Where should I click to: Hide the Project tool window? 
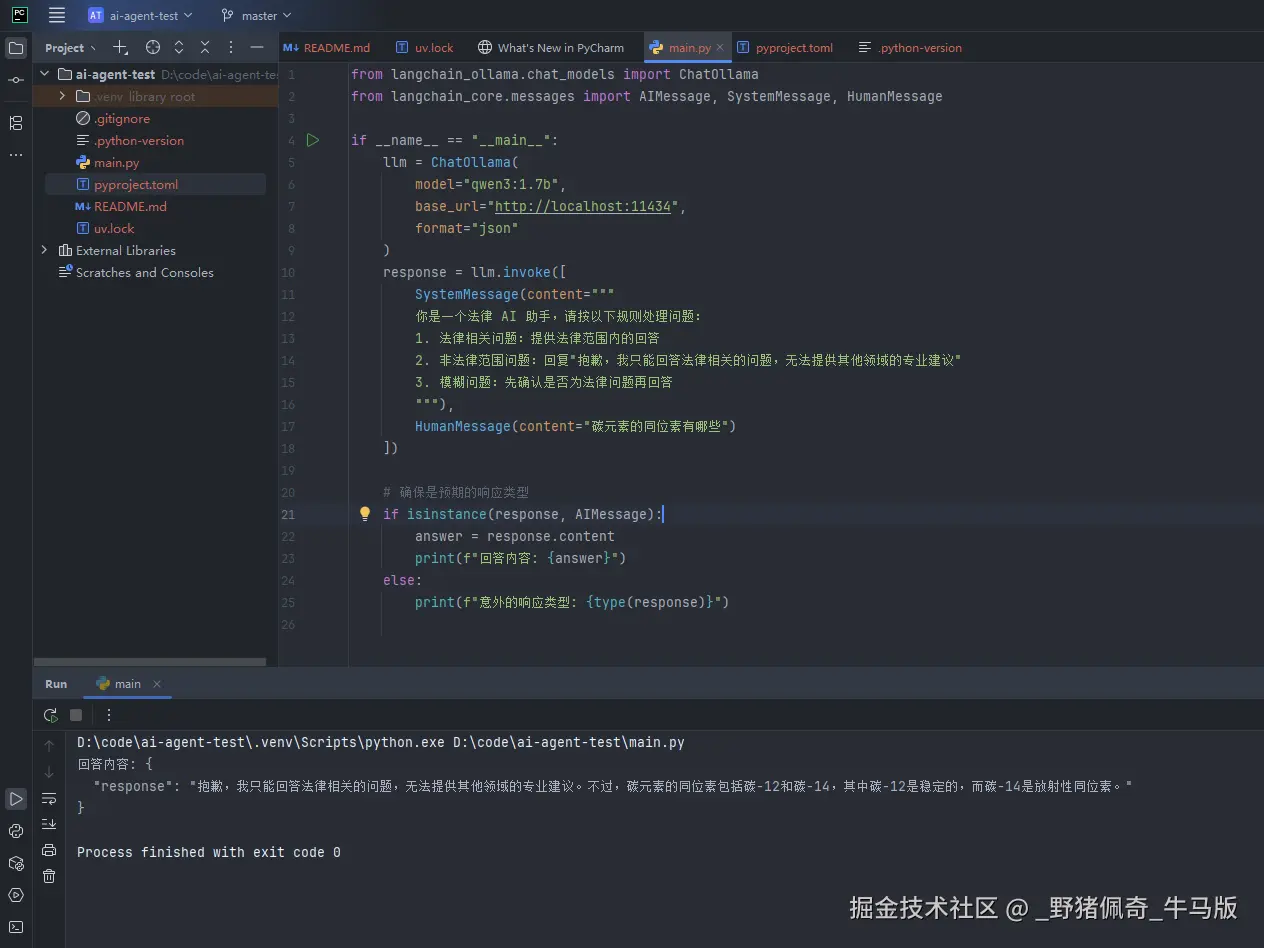tap(257, 47)
